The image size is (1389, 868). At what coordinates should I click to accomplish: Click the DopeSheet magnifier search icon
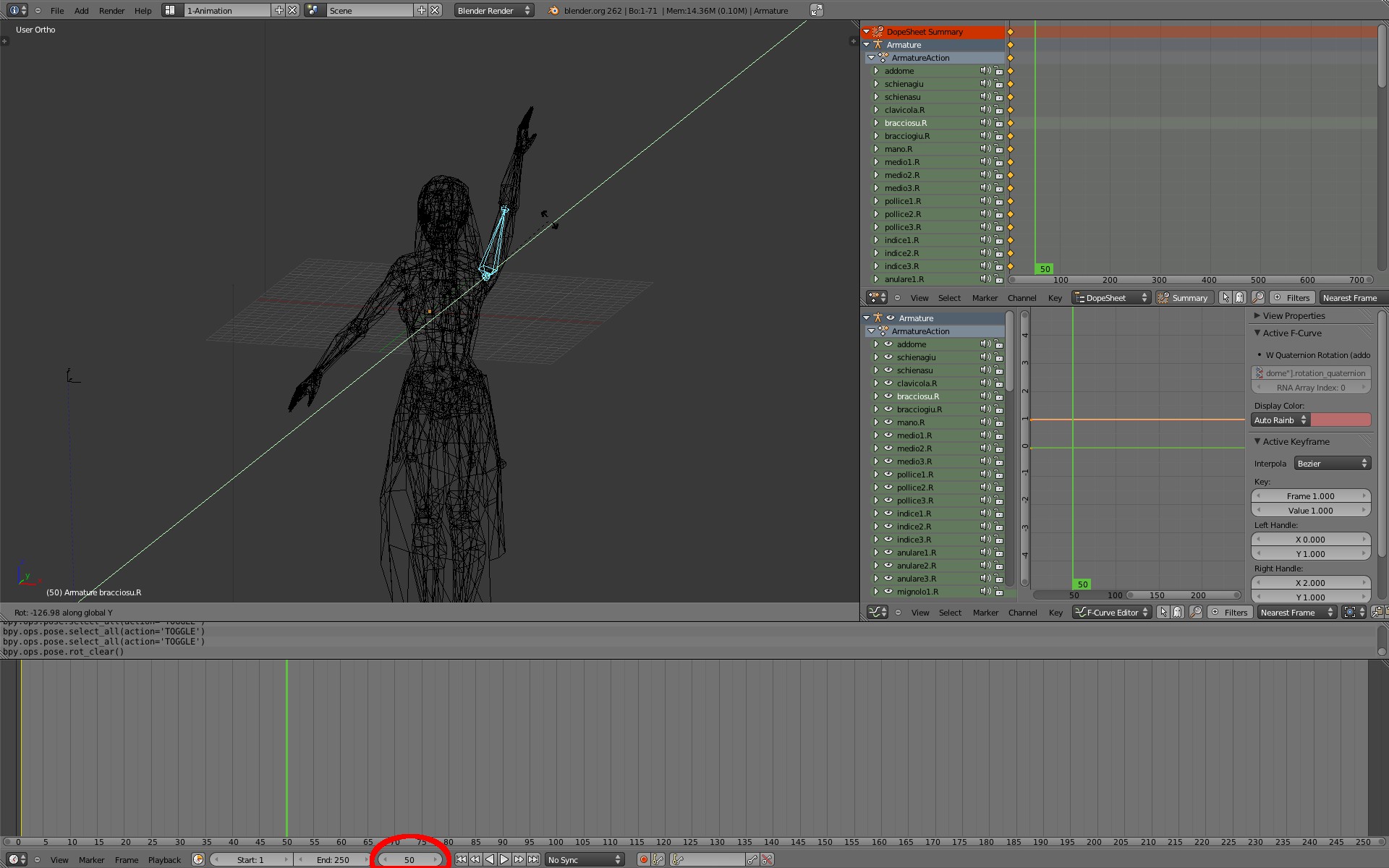click(x=1258, y=298)
